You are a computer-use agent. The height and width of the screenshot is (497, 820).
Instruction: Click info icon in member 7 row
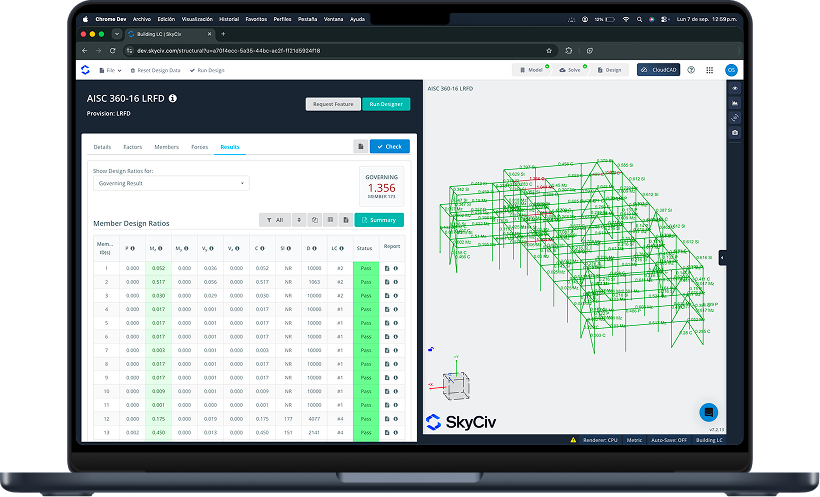pos(396,351)
